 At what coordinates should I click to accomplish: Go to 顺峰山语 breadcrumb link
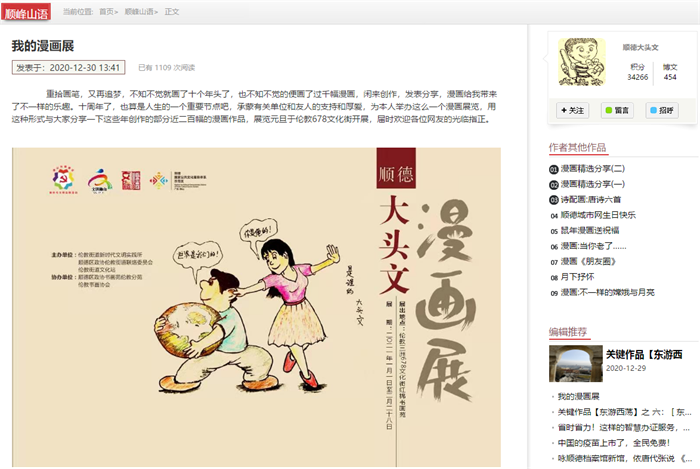coord(139,12)
